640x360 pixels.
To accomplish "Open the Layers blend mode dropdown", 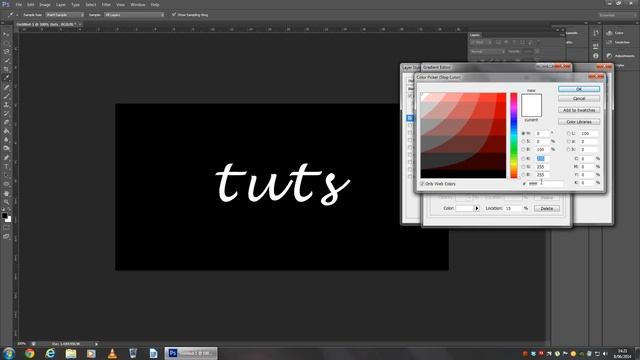I will [x=487, y=52].
